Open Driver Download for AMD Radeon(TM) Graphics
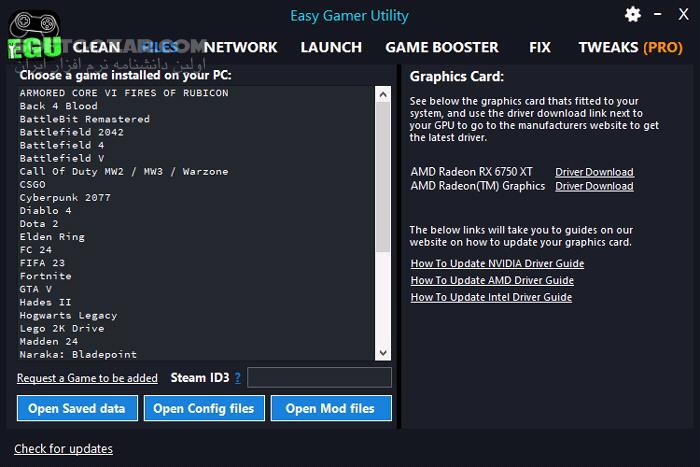Screen dimensions: 700x467 pos(594,186)
